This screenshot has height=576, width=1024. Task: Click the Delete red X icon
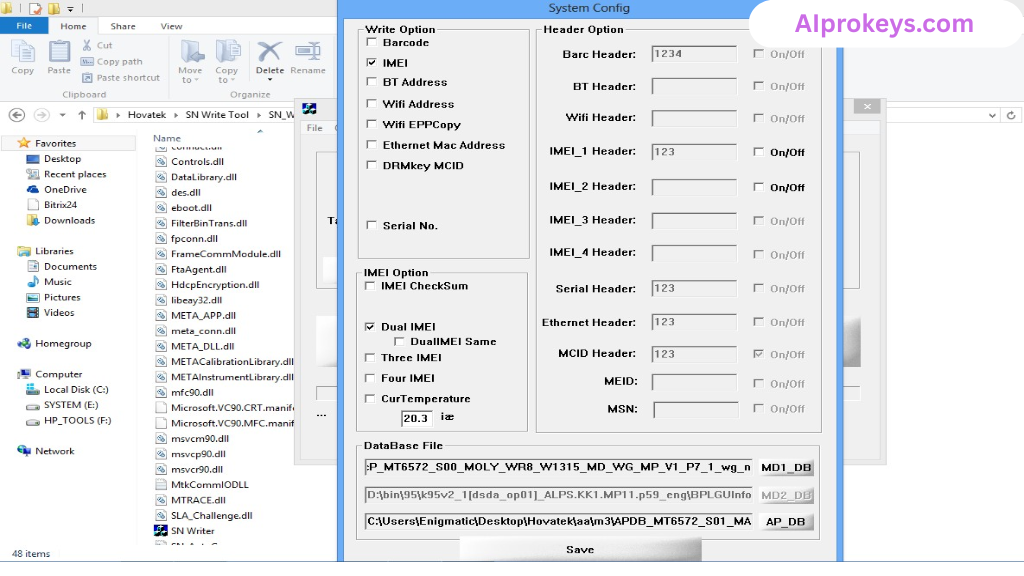click(x=269, y=51)
